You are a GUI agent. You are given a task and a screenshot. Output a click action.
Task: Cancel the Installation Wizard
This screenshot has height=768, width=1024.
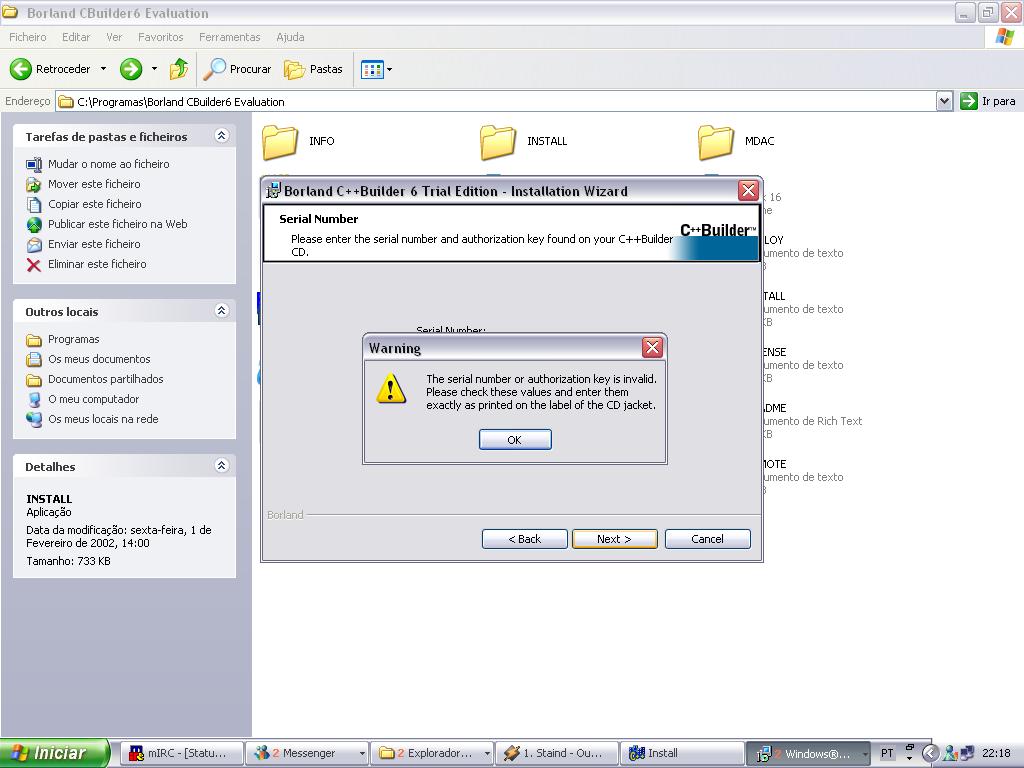point(707,539)
